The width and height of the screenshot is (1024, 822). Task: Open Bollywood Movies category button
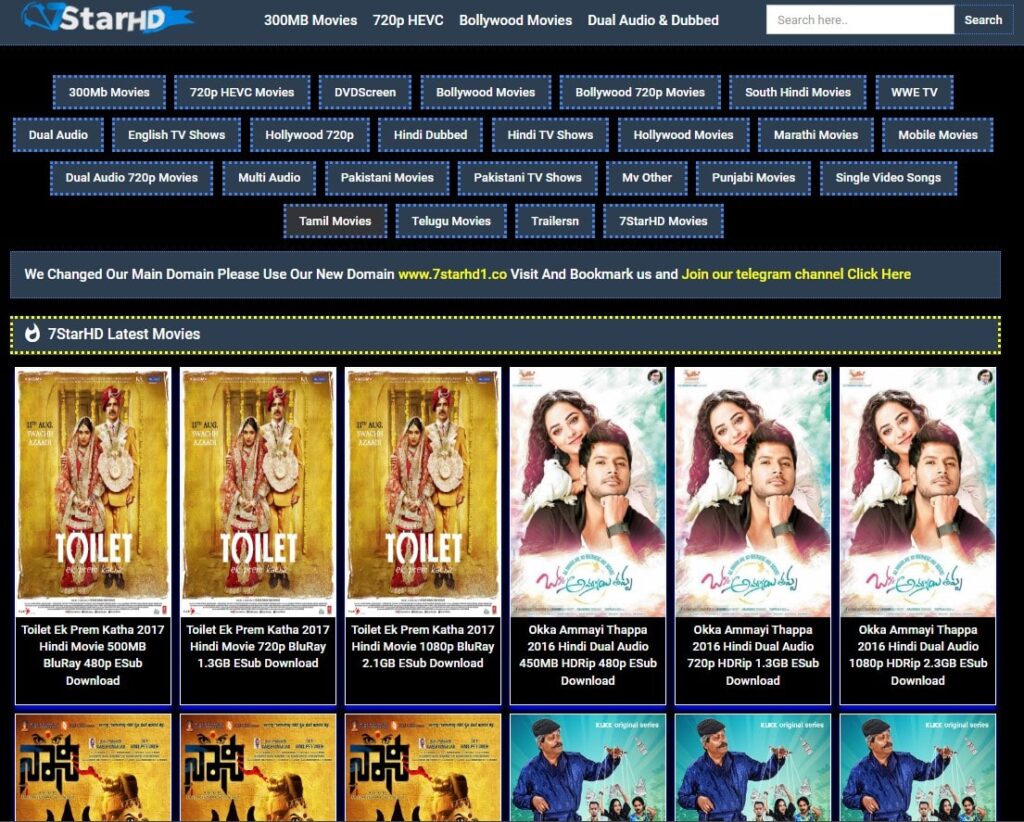485,92
